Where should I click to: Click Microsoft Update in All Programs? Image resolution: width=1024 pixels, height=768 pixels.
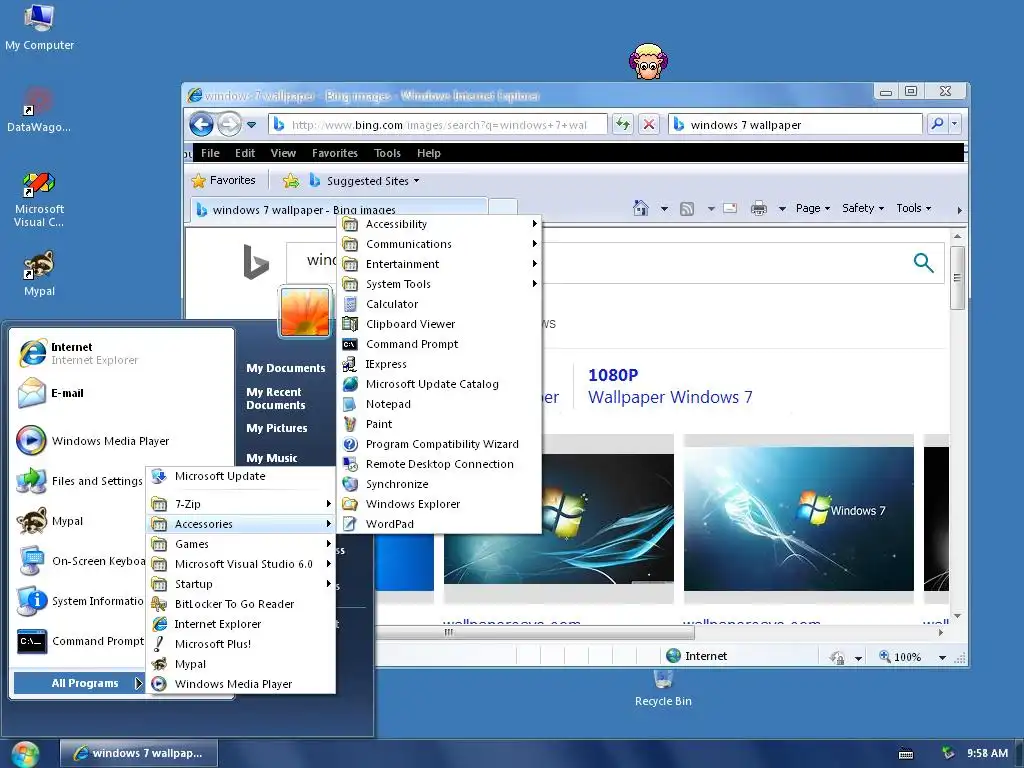[x=241, y=476]
